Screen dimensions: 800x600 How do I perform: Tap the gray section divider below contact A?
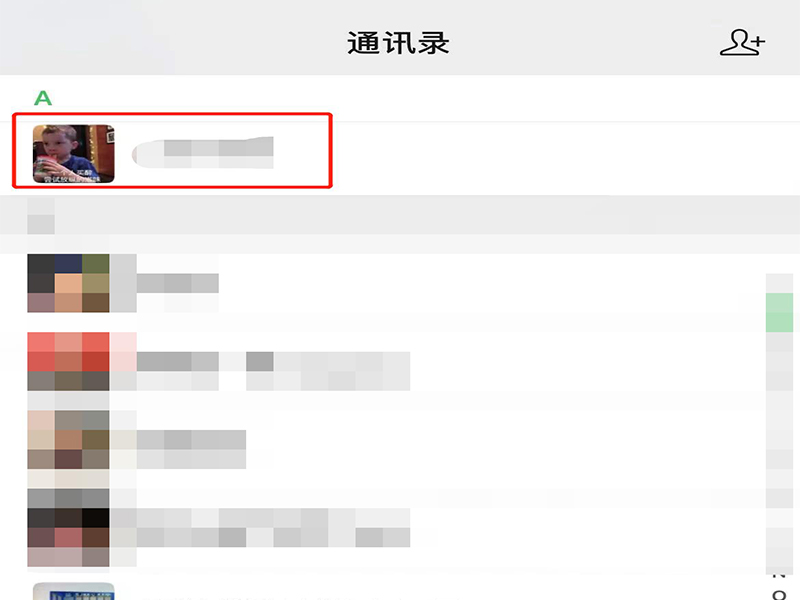(400, 215)
